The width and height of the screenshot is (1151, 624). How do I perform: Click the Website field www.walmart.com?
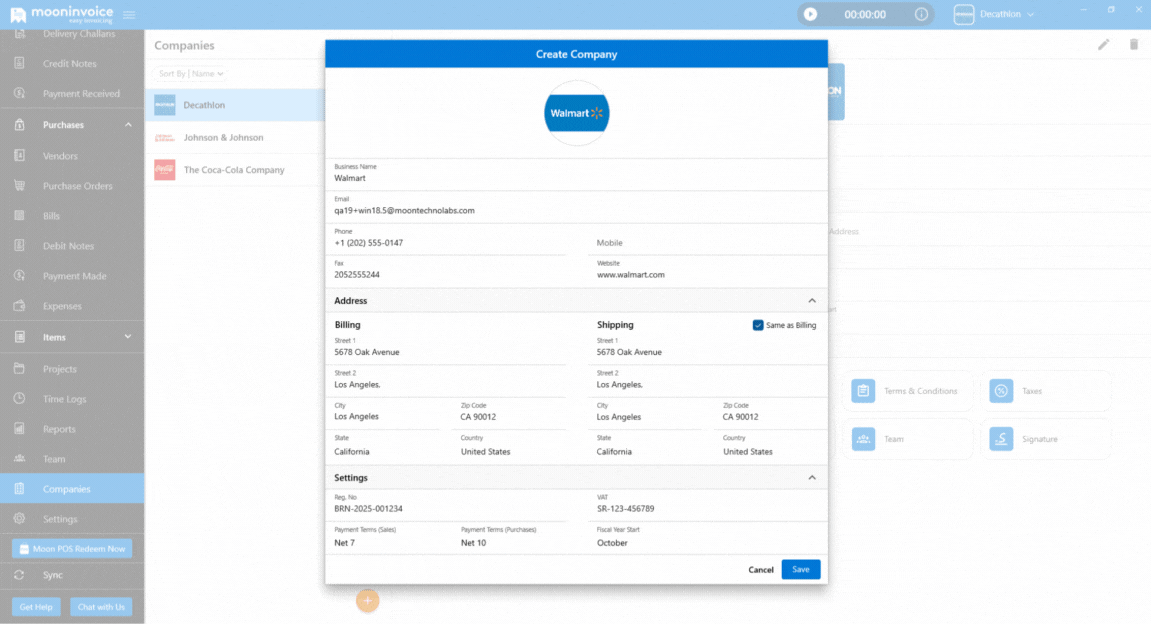click(x=708, y=270)
